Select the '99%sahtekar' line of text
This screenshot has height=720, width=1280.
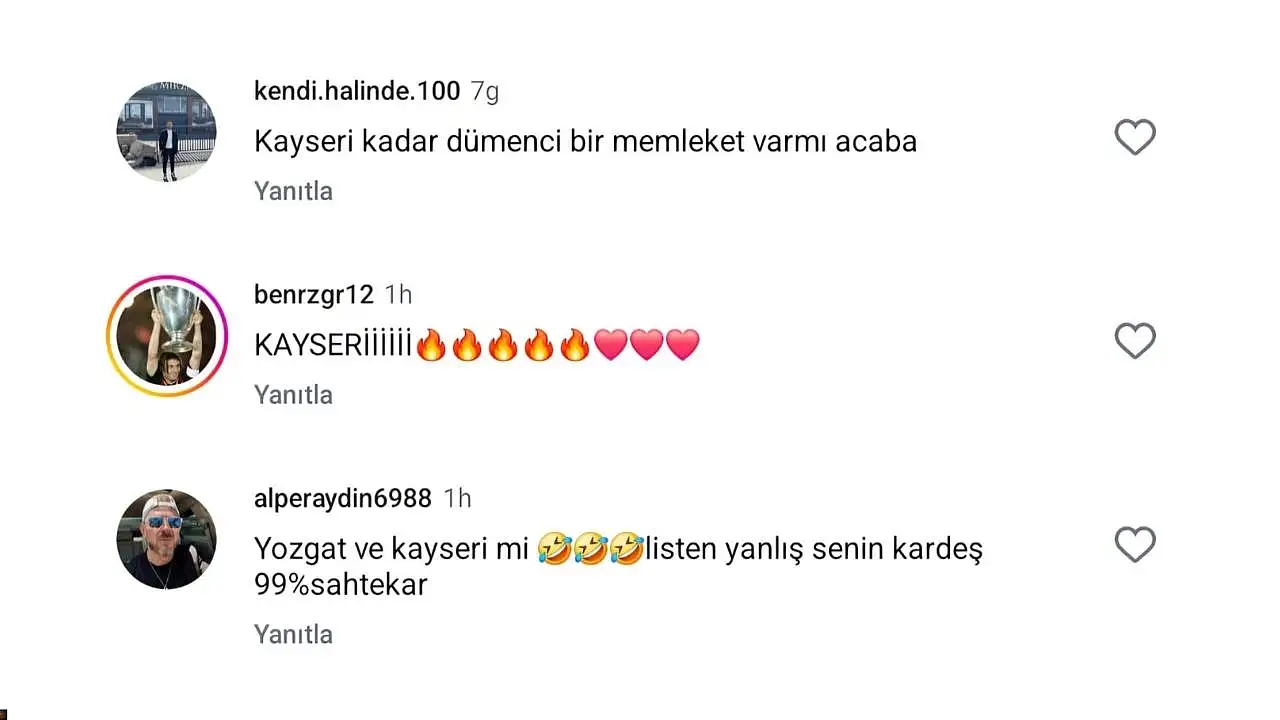tap(341, 585)
